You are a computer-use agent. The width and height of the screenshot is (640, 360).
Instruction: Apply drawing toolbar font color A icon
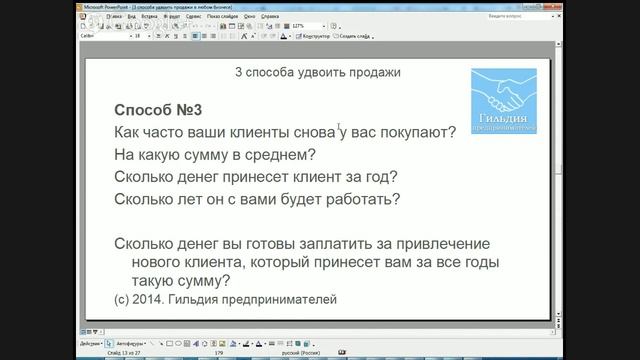tap(259, 344)
